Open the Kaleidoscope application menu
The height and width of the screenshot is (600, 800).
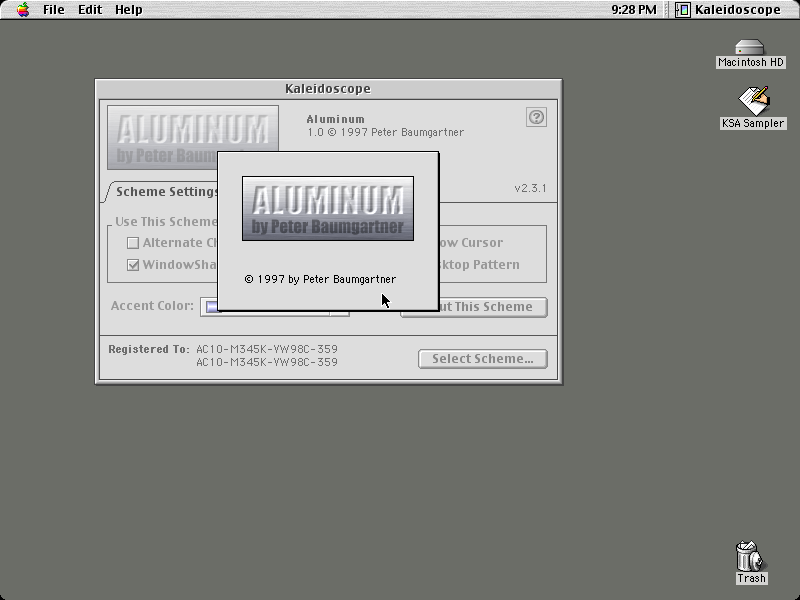point(729,10)
